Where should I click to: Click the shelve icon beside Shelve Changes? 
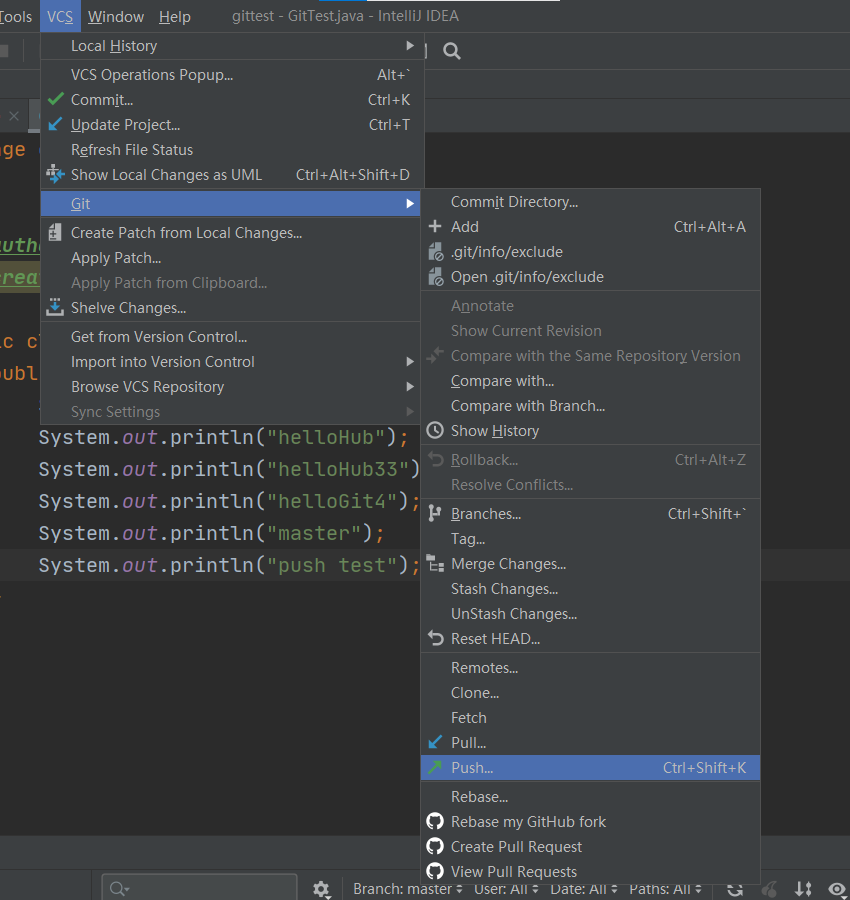click(x=55, y=308)
